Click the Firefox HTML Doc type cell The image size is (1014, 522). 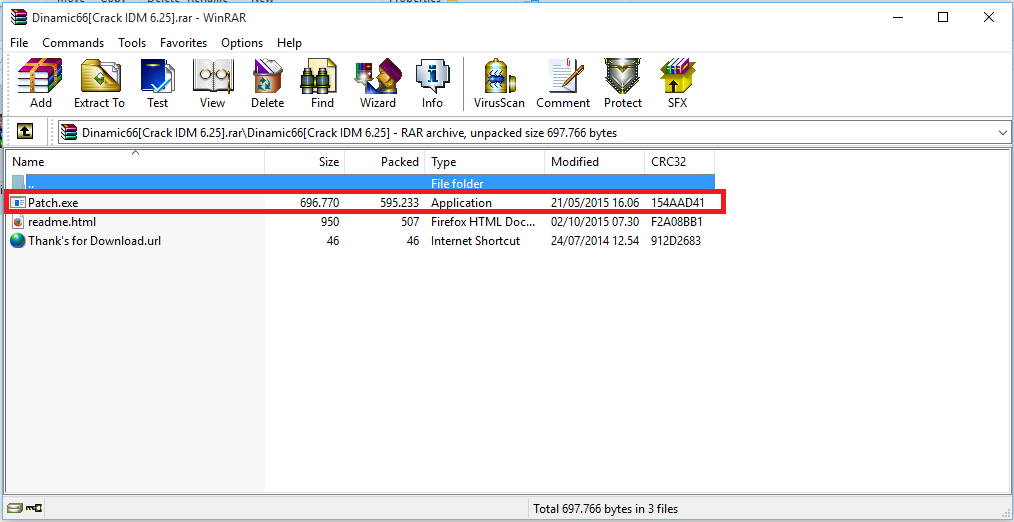(x=483, y=222)
